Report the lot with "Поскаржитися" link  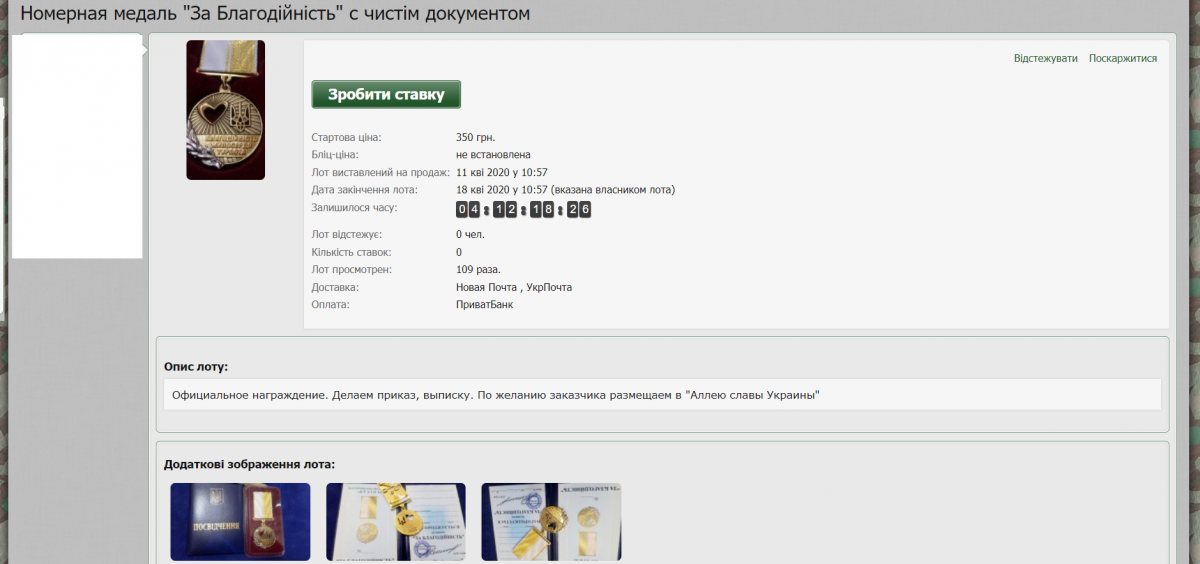pos(1122,58)
